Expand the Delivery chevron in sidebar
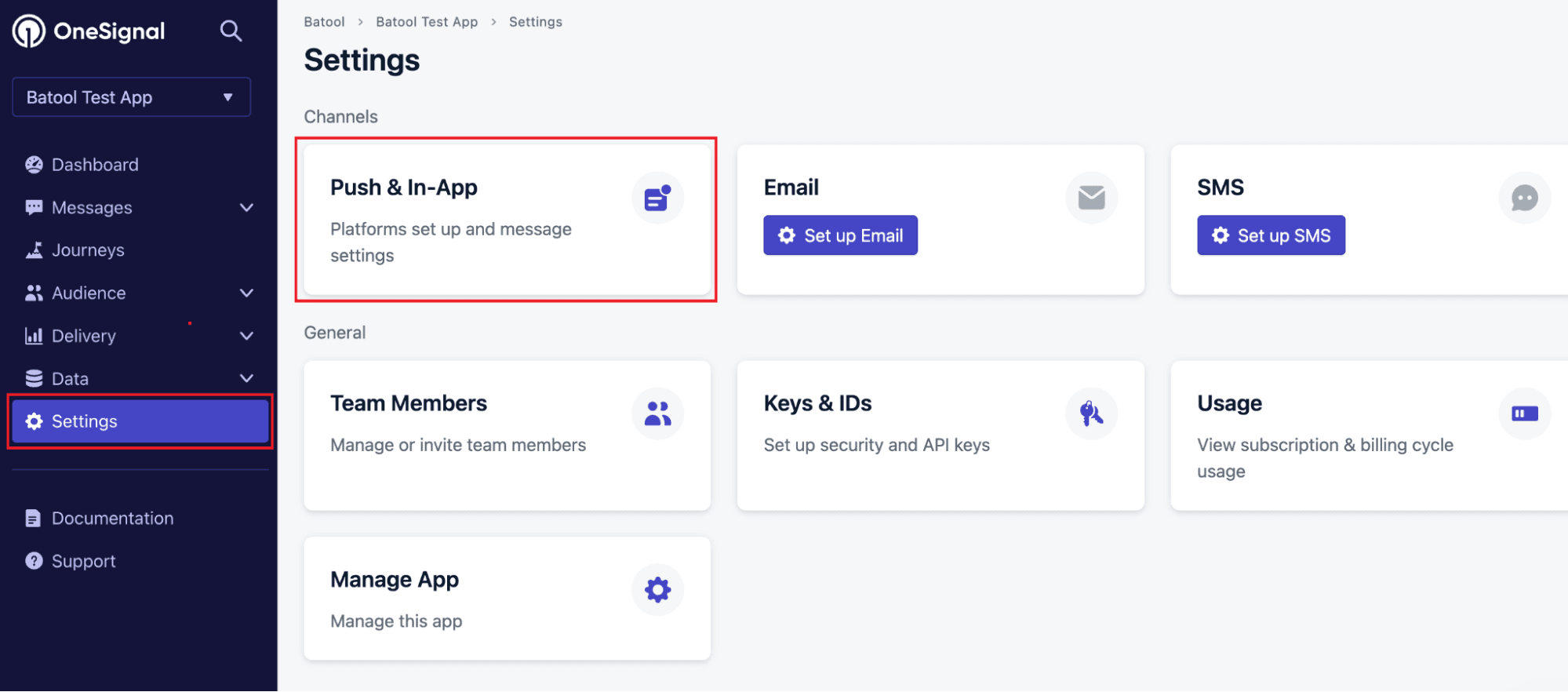 (x=246, y=336)
